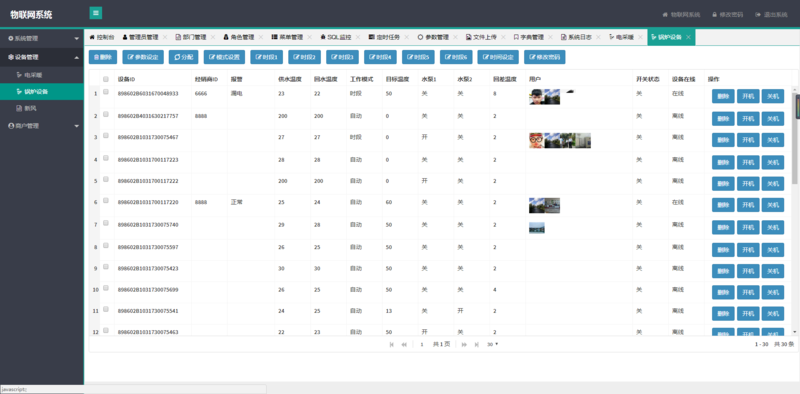This screenshot has width=800, height=394.
Task: Switch to the 角色管理 tab
Action: (239, 37)
